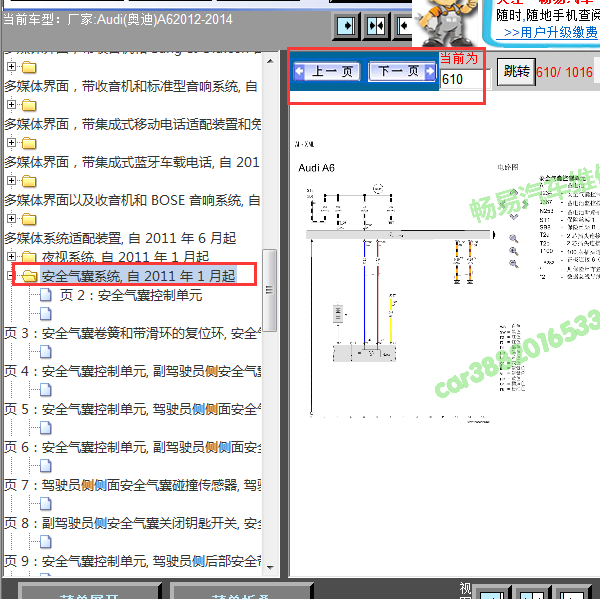Image resolution: width=600 pixels, height=599 pixels.
Task: Click the mechanic mascot image
Action: [446, 22]
